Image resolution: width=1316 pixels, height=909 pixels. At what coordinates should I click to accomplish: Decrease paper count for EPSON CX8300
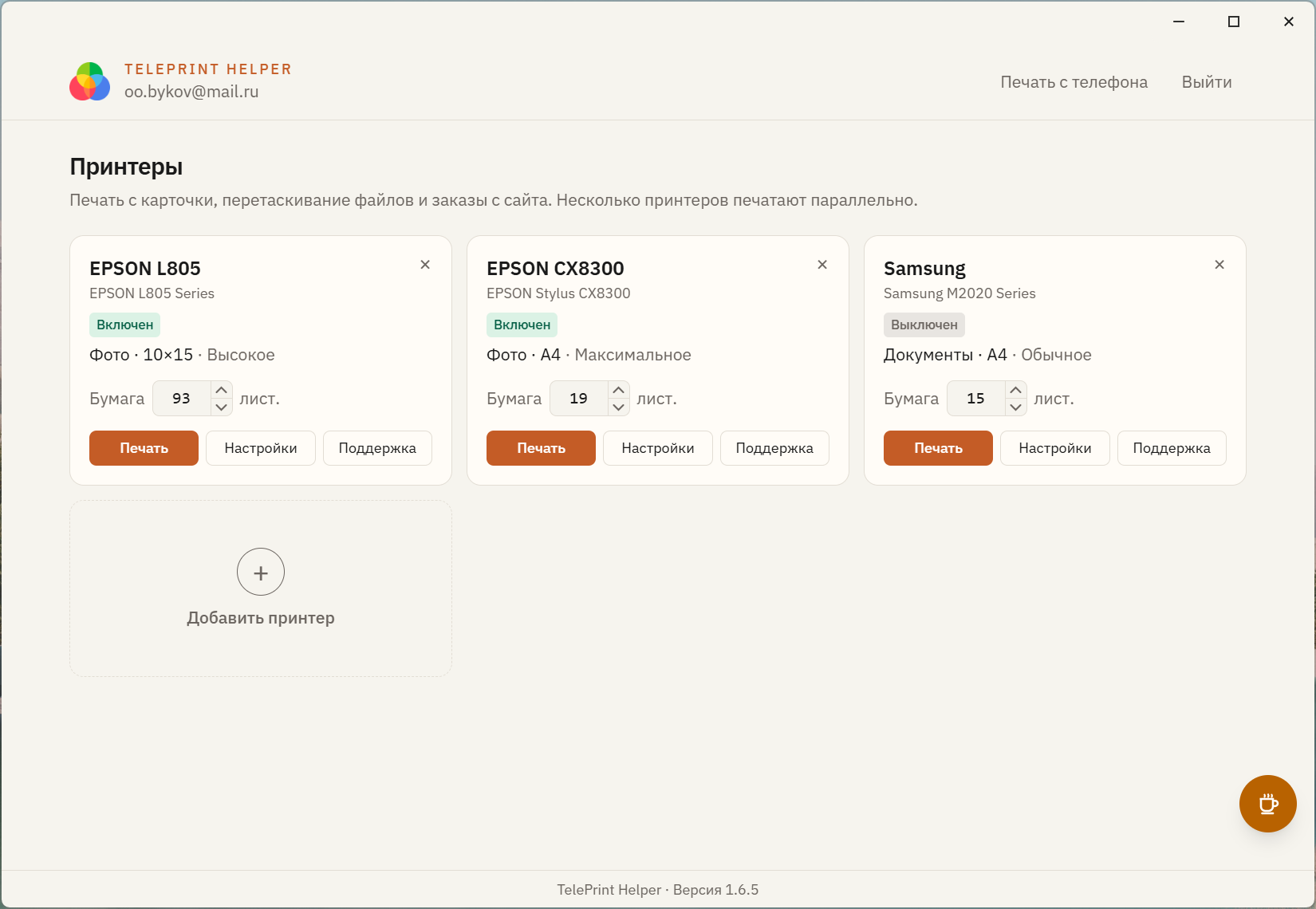coord(619,407)
